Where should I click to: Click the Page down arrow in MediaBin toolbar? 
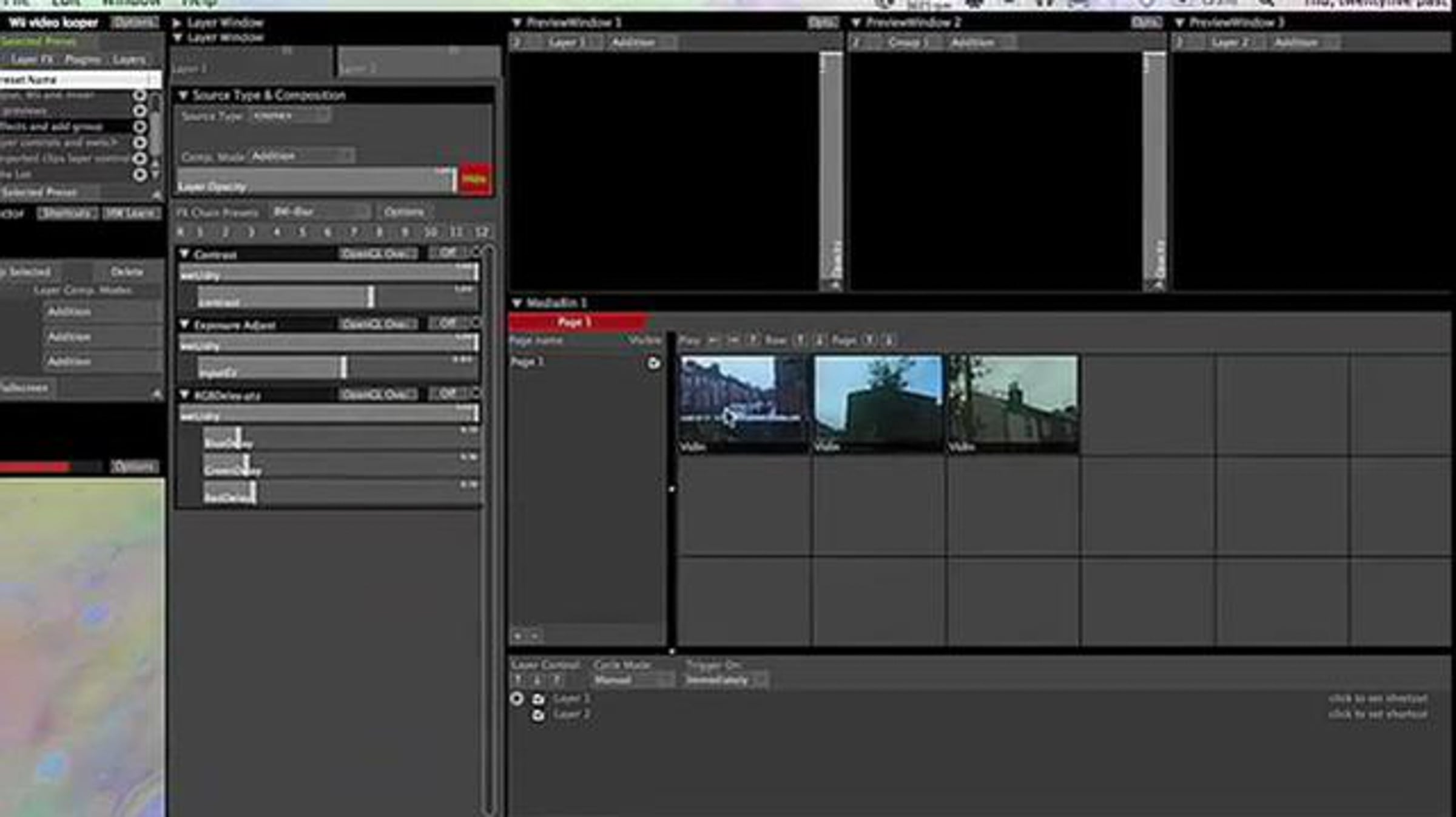[889, 341]
